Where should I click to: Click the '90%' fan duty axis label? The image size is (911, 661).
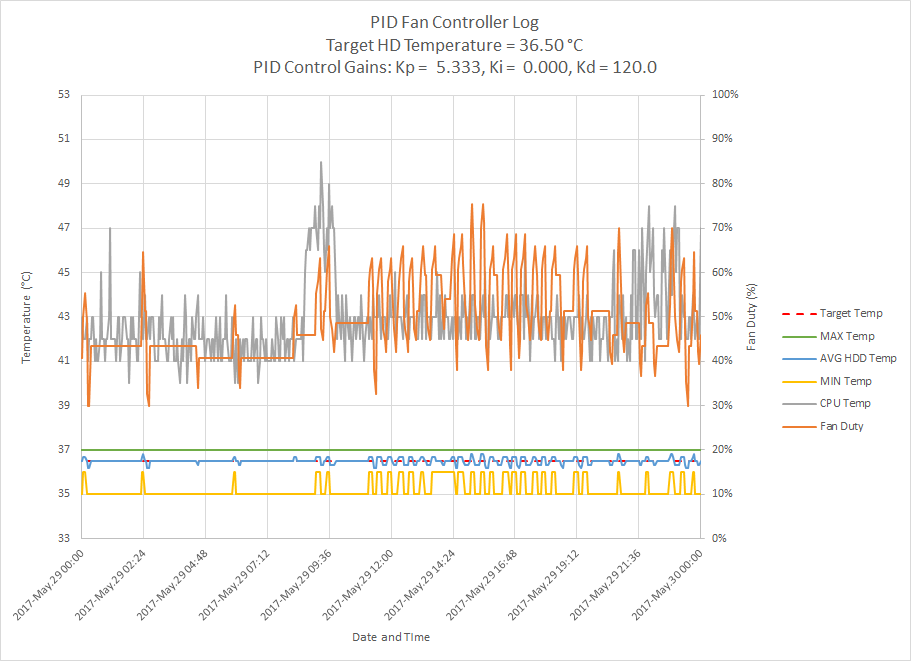pos(722,138)
